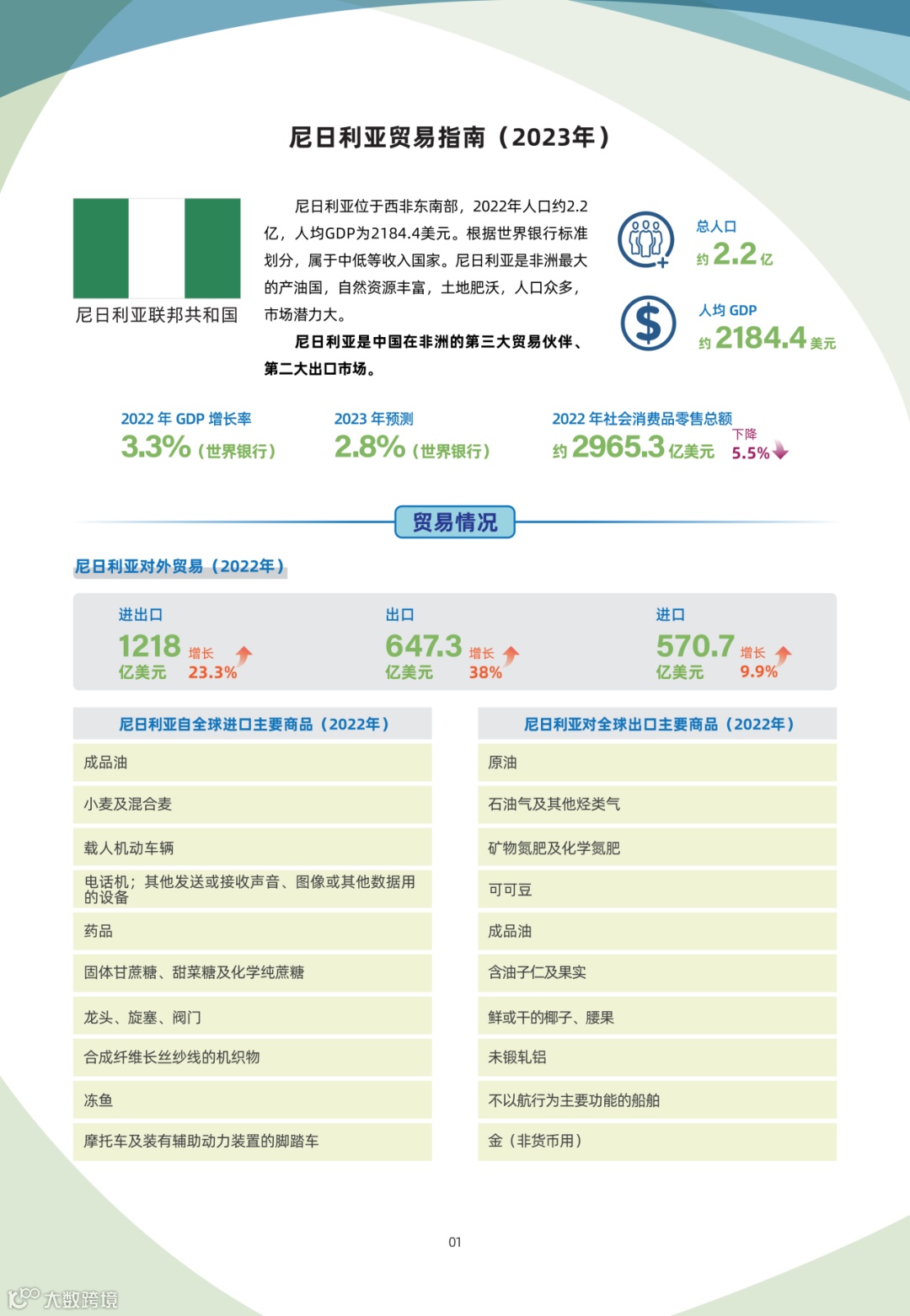Click the 2184.4 美元 value
Screen dimensions: 910x1316
click(768, 339)
